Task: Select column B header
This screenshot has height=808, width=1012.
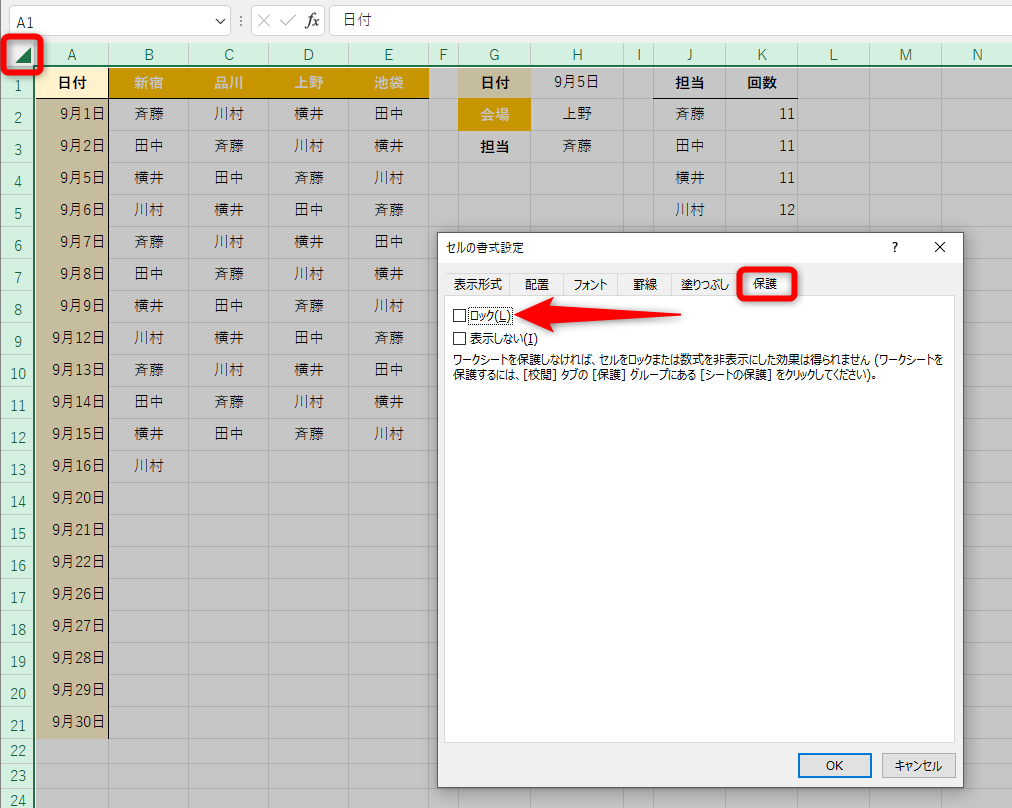Action: pos(148,55)
